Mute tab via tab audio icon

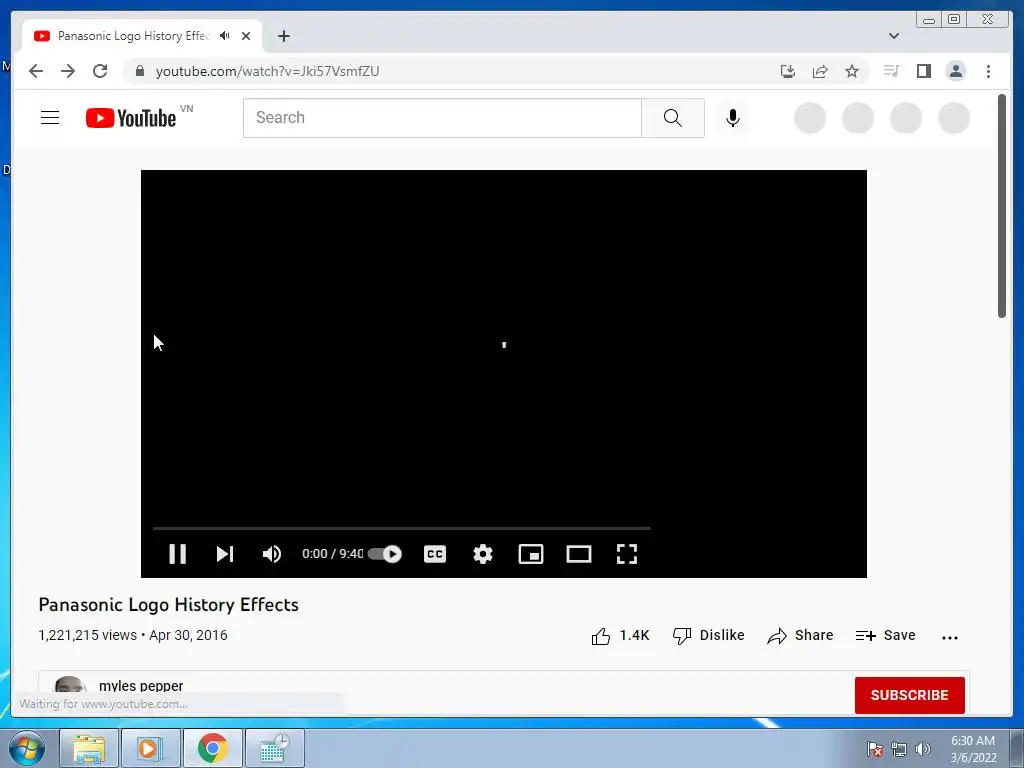[x=225, y=36]
